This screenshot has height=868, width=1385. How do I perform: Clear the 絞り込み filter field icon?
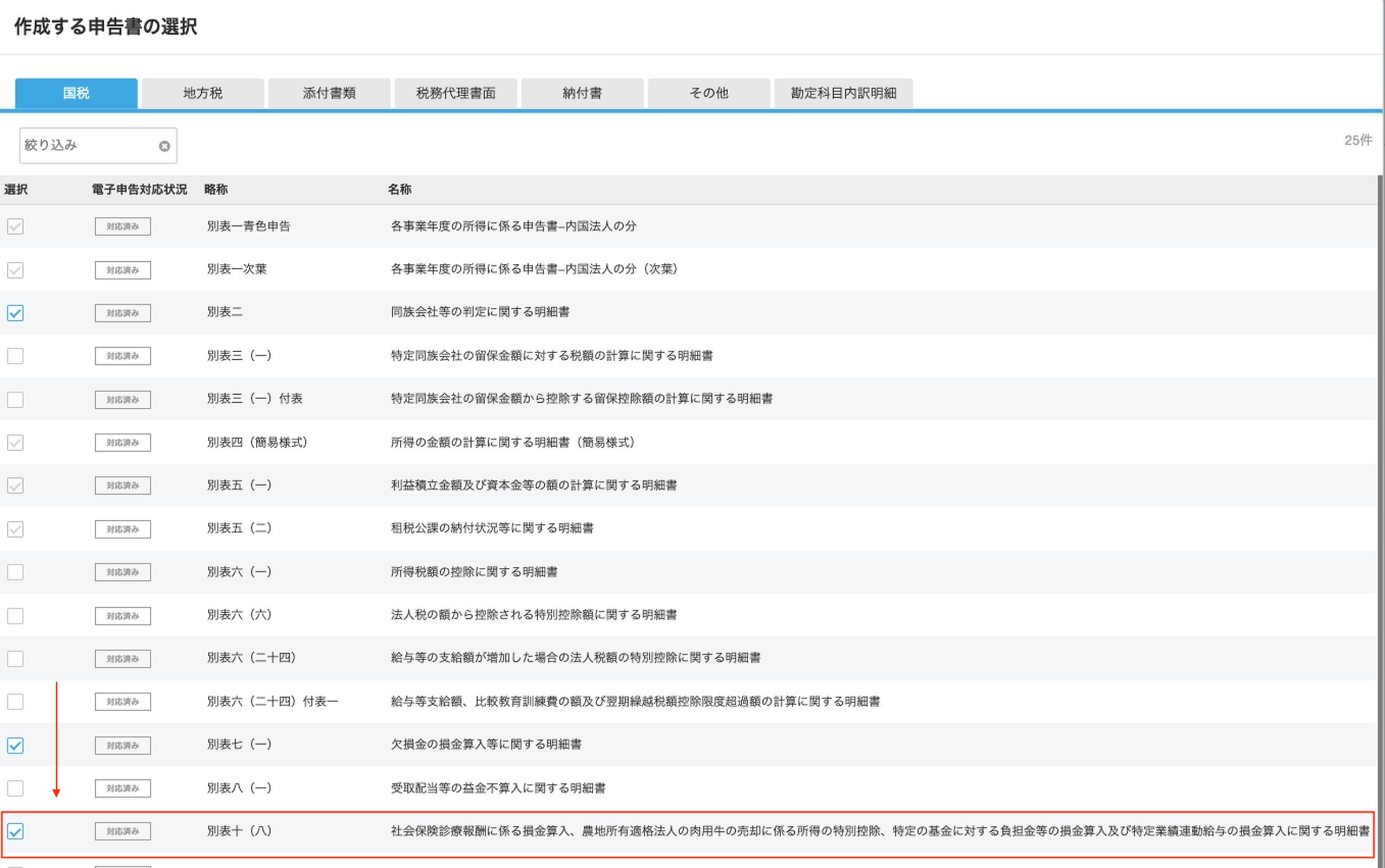click(x=164, y=146)
